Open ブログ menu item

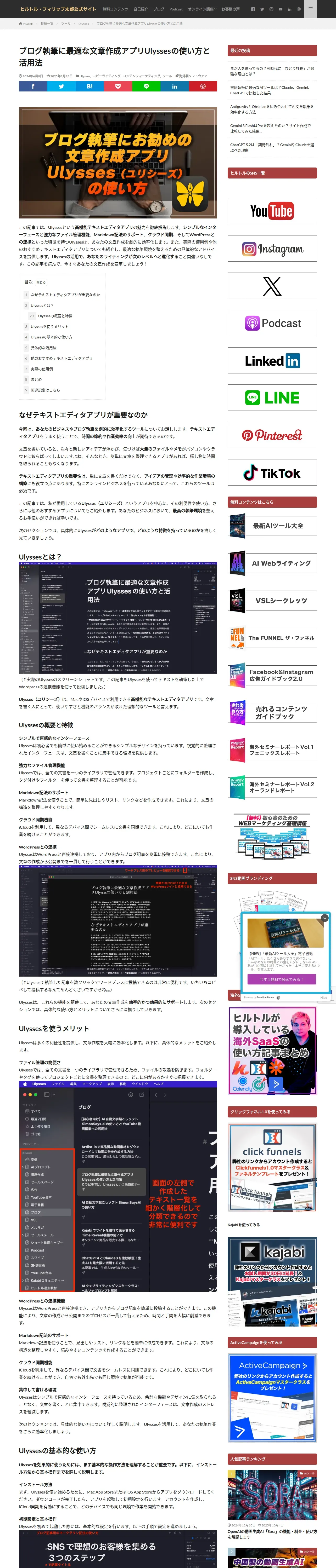[x=159, y=9]
